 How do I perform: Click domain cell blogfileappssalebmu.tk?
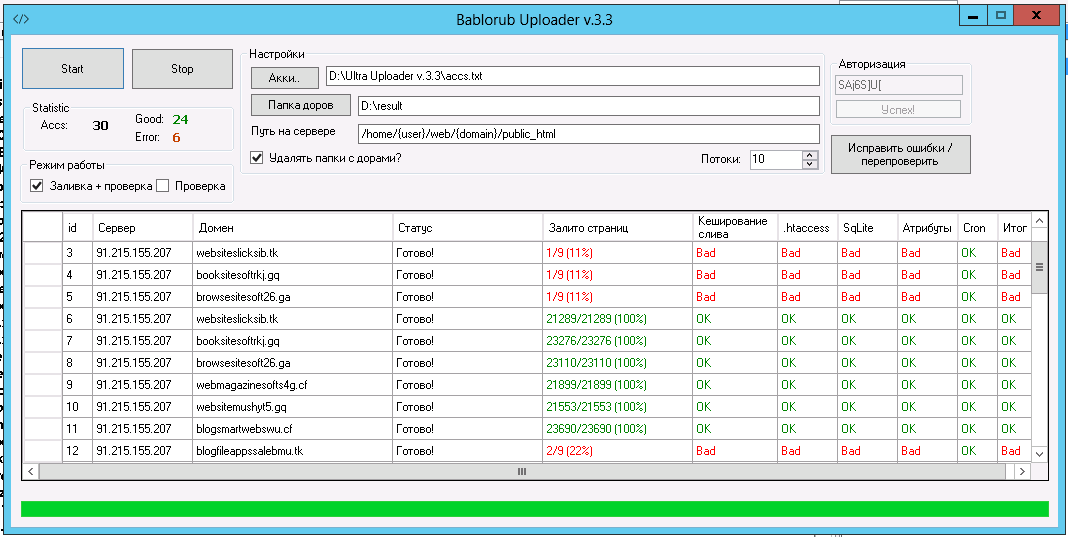click(x=292, y=450)
